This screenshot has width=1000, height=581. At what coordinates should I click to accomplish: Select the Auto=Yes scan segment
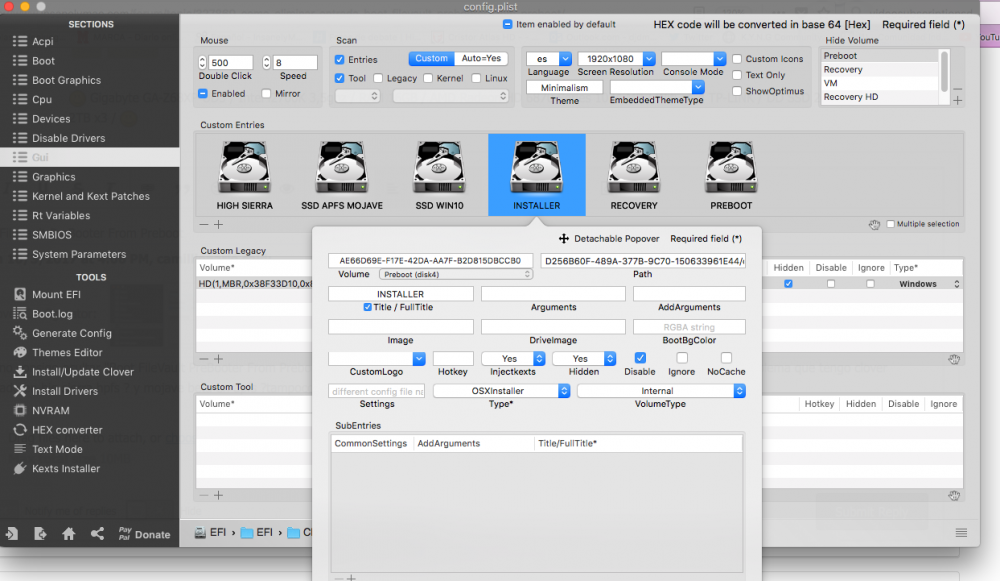(482, 58)
